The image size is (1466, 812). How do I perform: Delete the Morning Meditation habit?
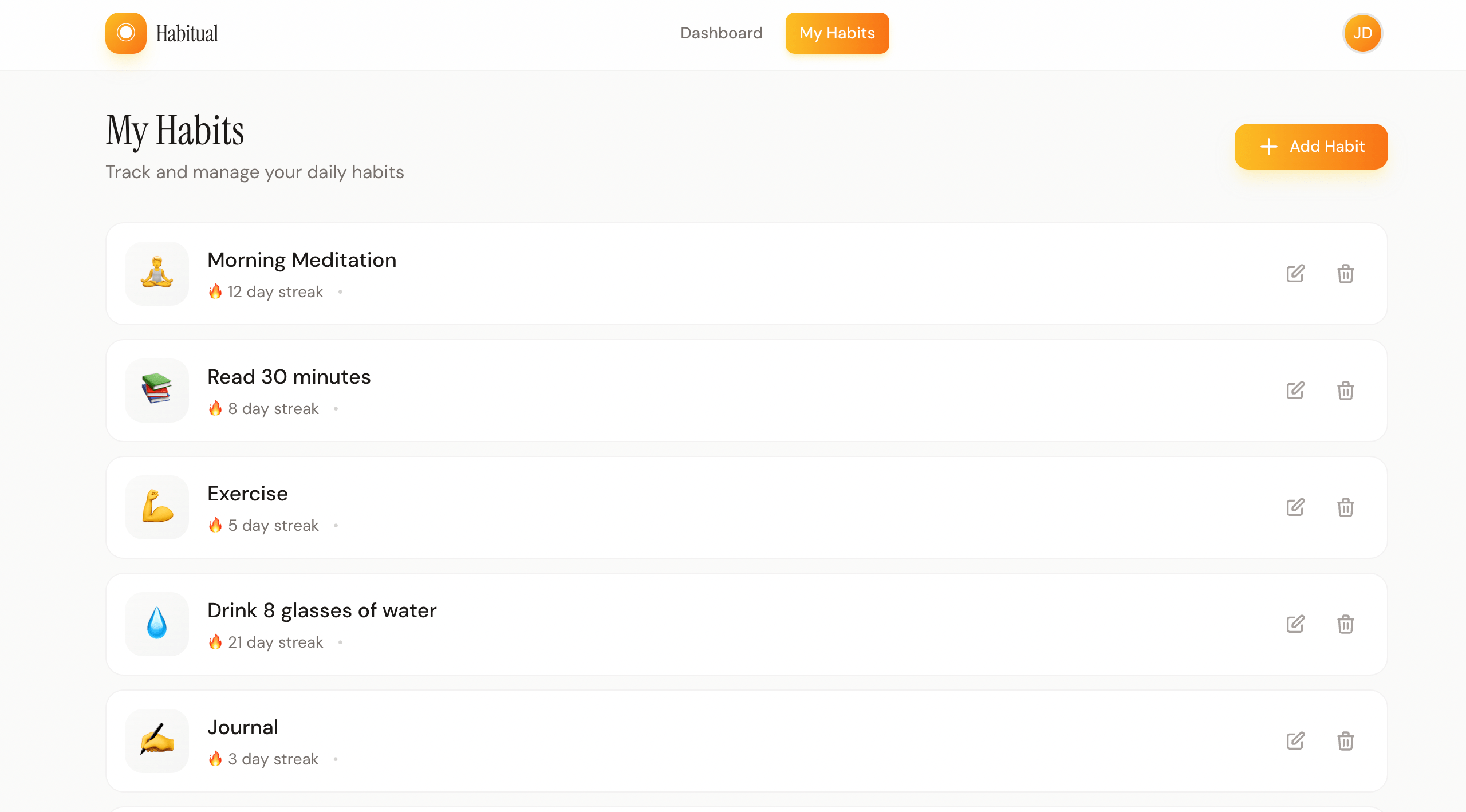pos(1346,274)
